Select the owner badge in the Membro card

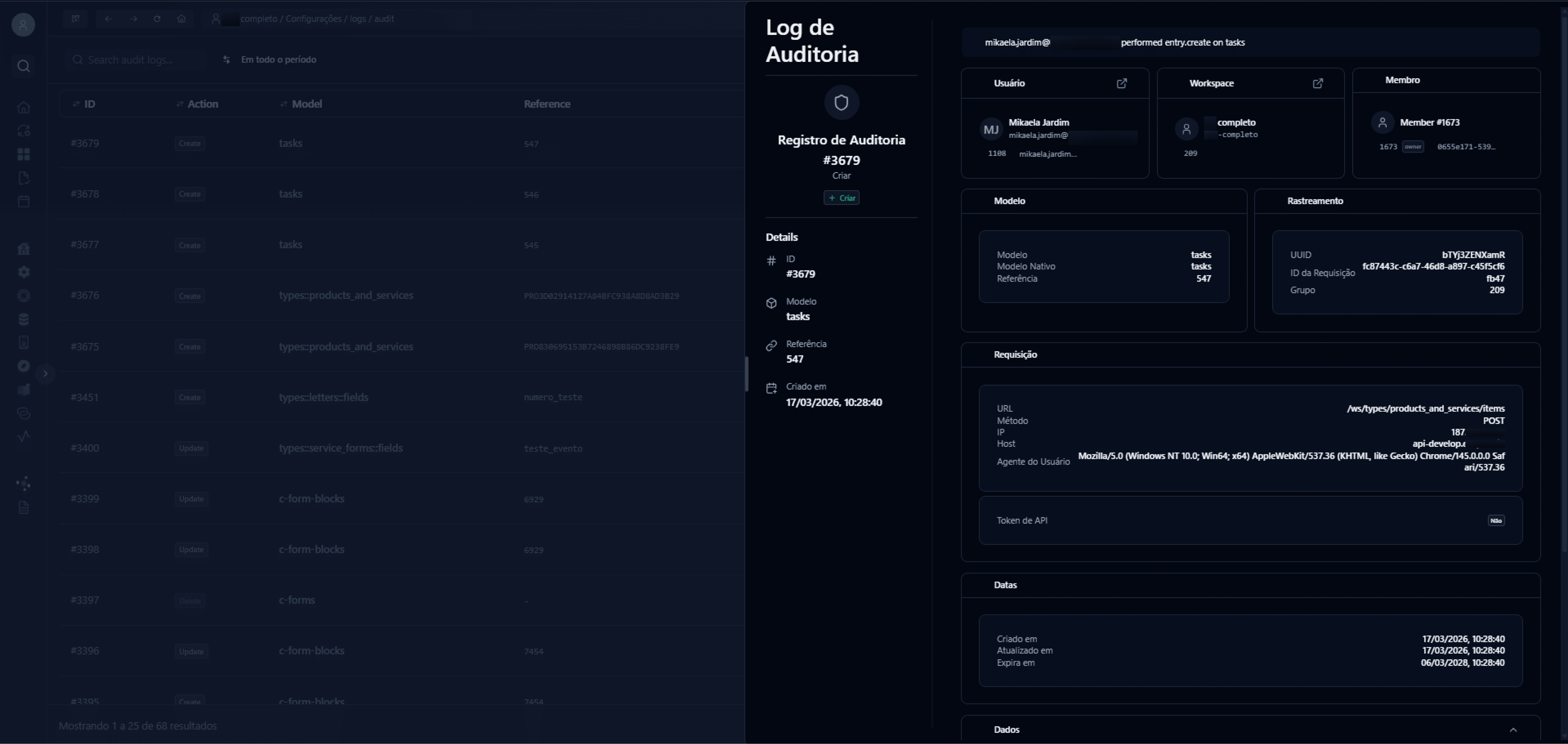click(1413, 146)
